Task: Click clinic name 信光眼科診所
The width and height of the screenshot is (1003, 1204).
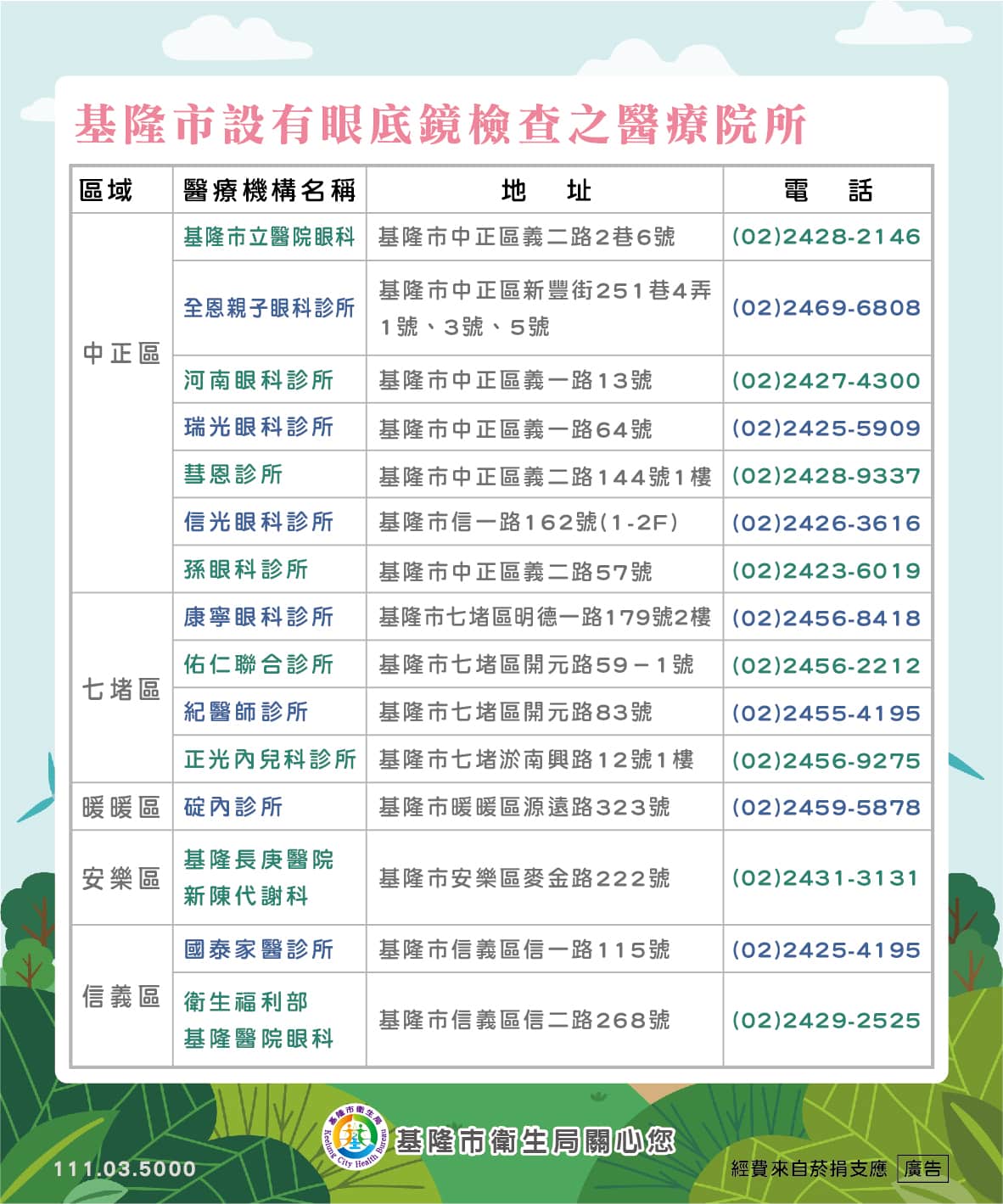Action: click(258, 522)
